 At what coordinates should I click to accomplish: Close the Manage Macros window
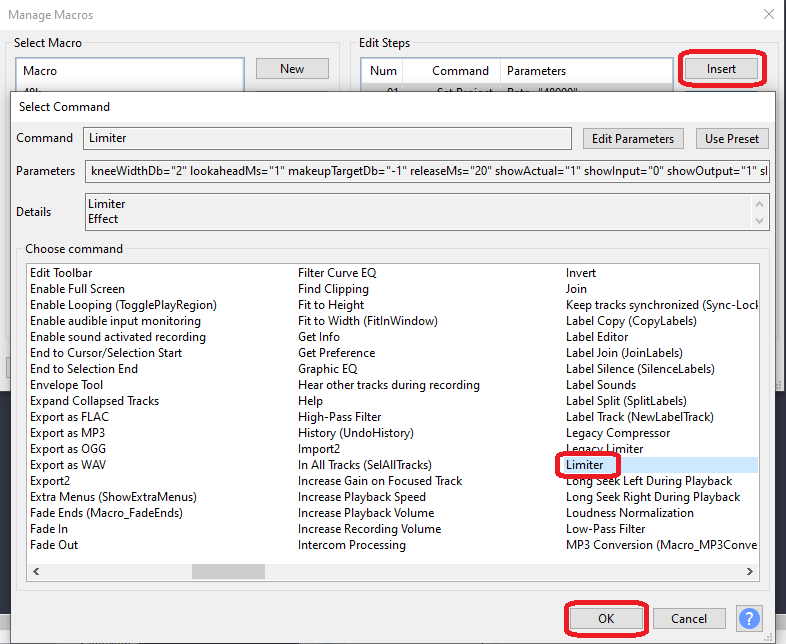(767, 14)
